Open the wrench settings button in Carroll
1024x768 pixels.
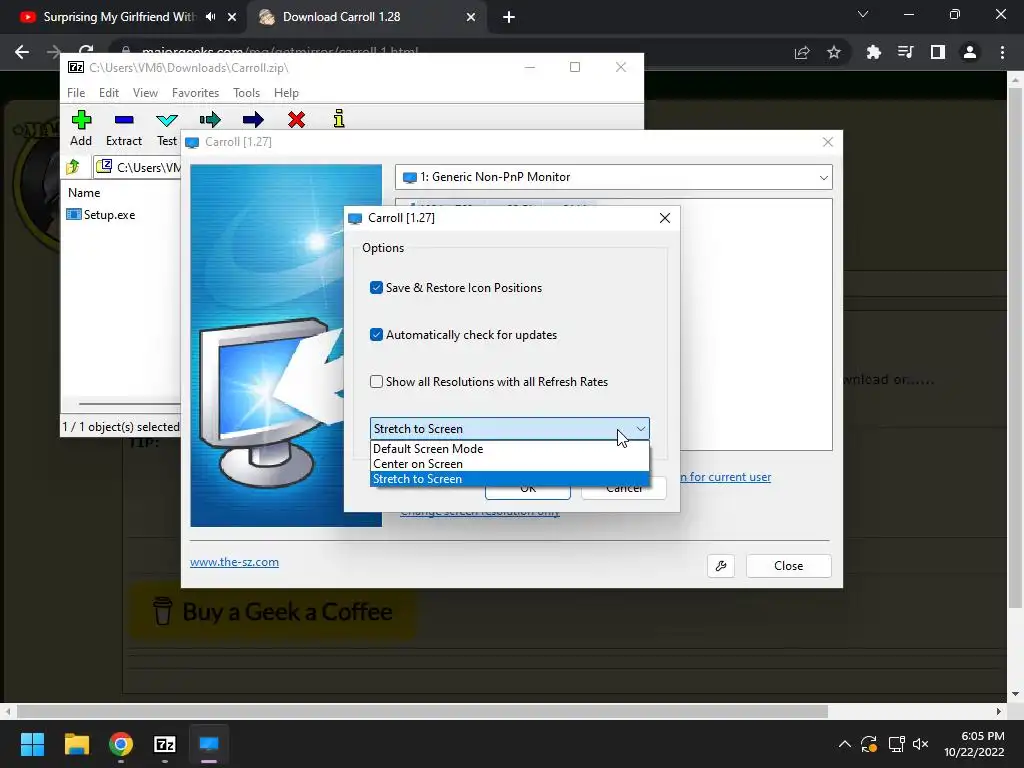point(721,566)
